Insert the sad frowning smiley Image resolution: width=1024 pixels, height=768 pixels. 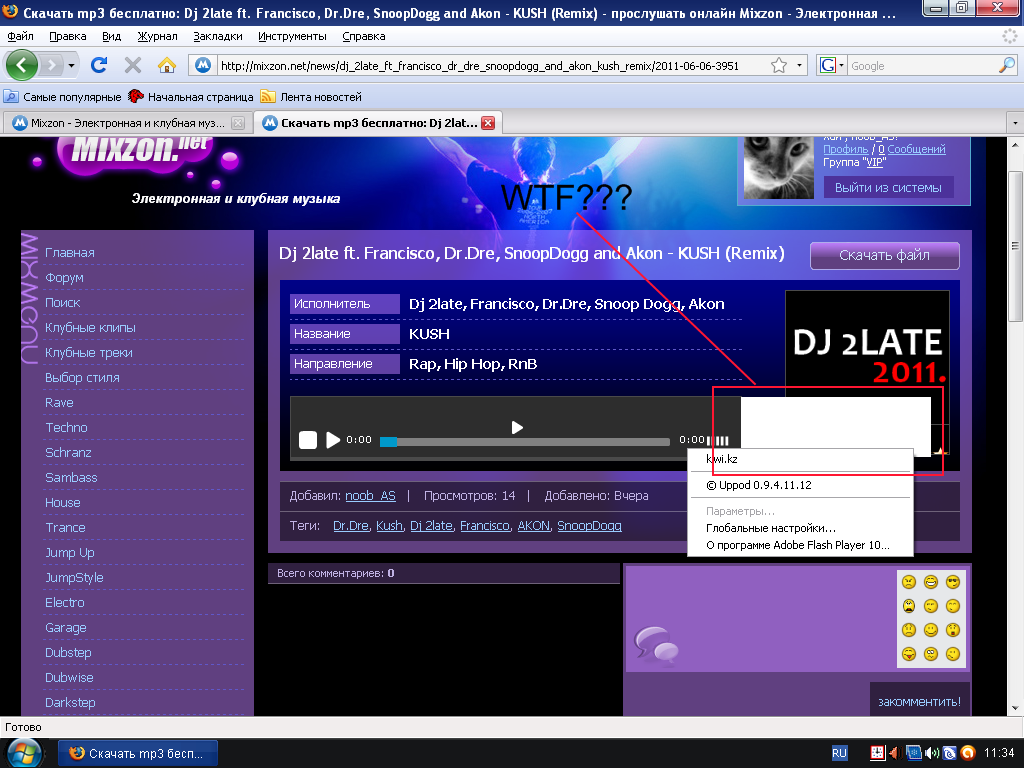coord(908,630)
